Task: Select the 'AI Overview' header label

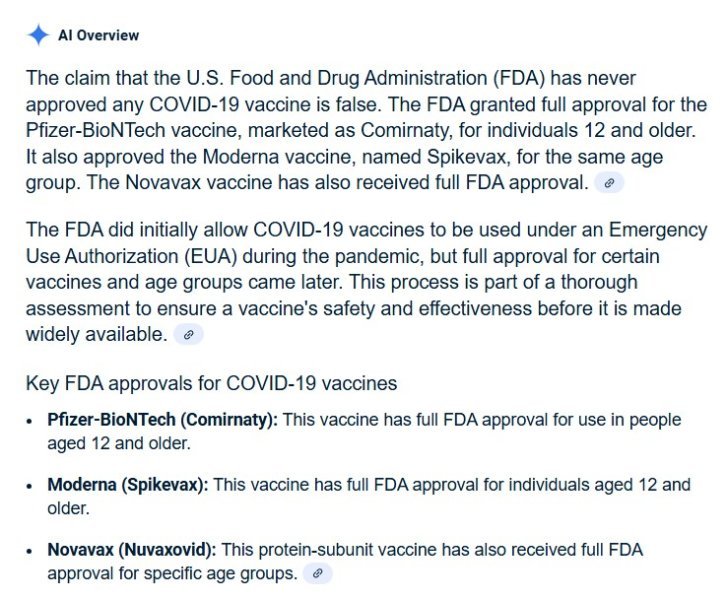Action: [98, 35]
